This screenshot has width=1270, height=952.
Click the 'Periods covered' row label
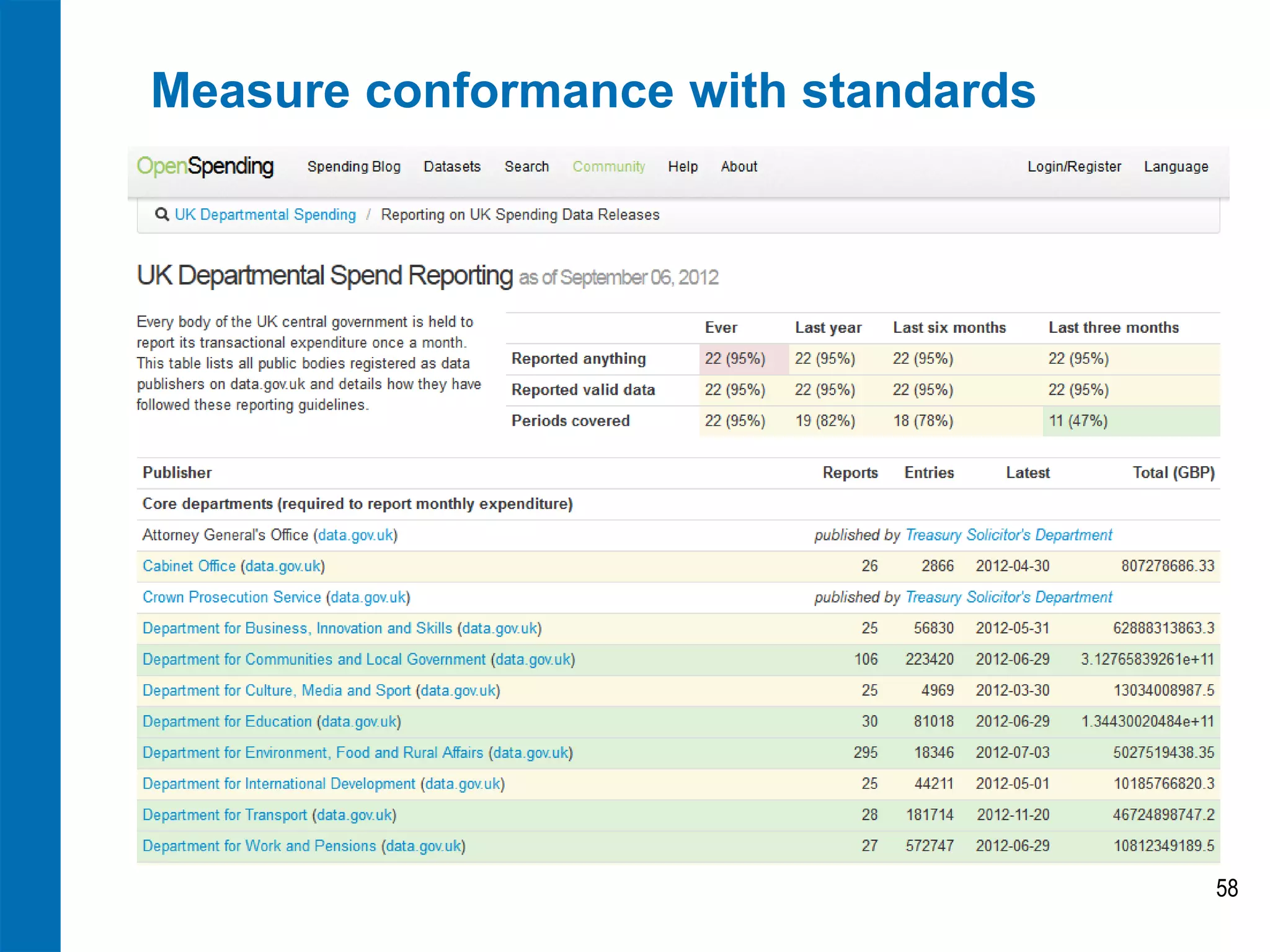tap(571, 421)
